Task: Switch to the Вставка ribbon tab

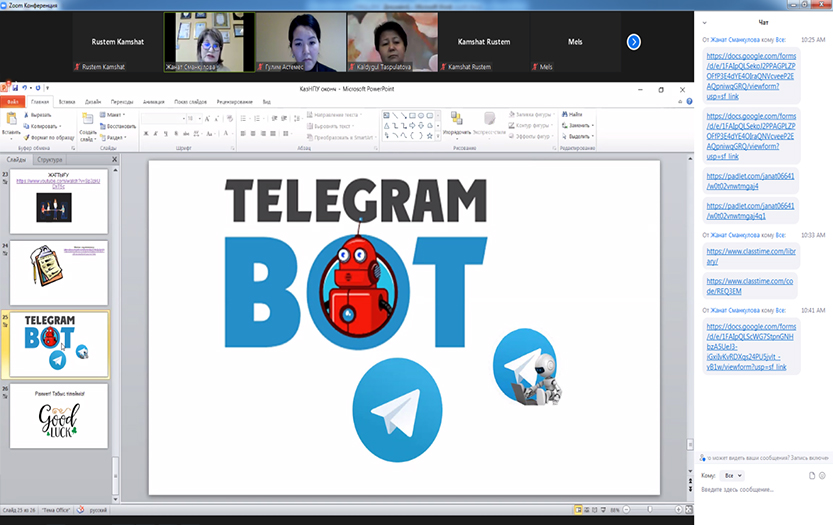Action: [67, 102]
